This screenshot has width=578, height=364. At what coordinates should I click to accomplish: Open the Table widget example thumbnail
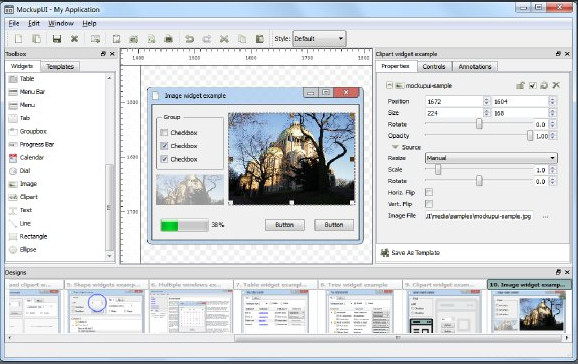(275, 308)
